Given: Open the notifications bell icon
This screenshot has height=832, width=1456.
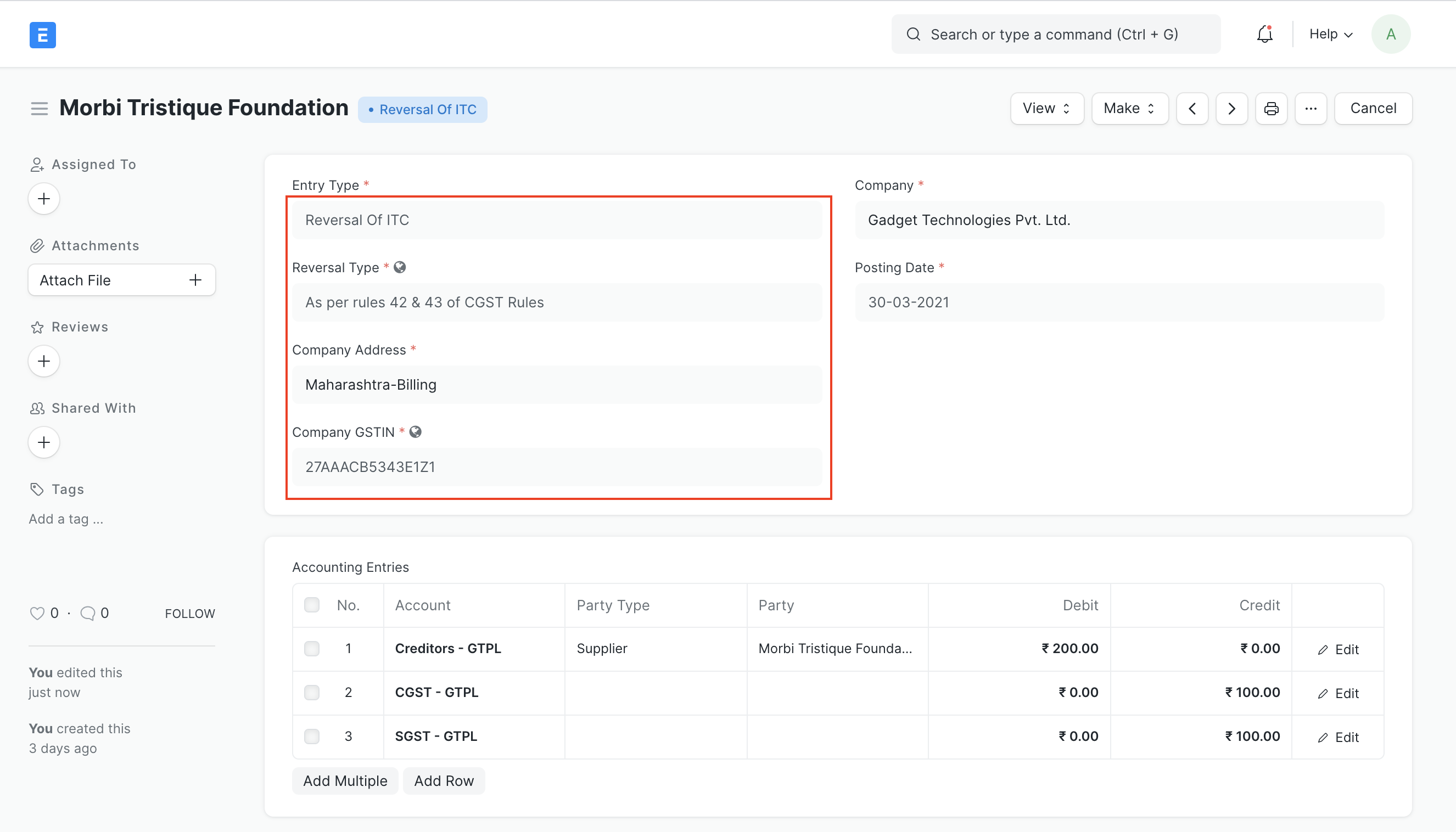Looking at the screenshot, I should [1263, 33].
